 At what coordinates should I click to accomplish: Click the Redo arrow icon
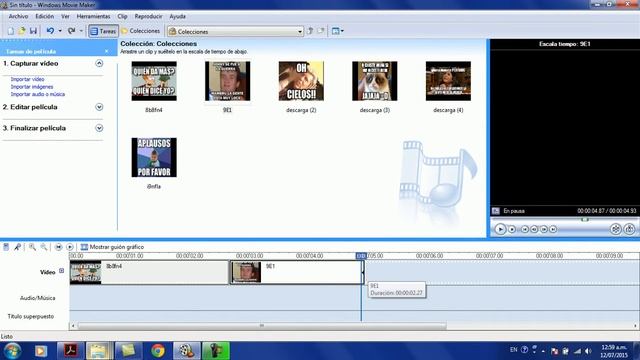click(x=71, y=31)
